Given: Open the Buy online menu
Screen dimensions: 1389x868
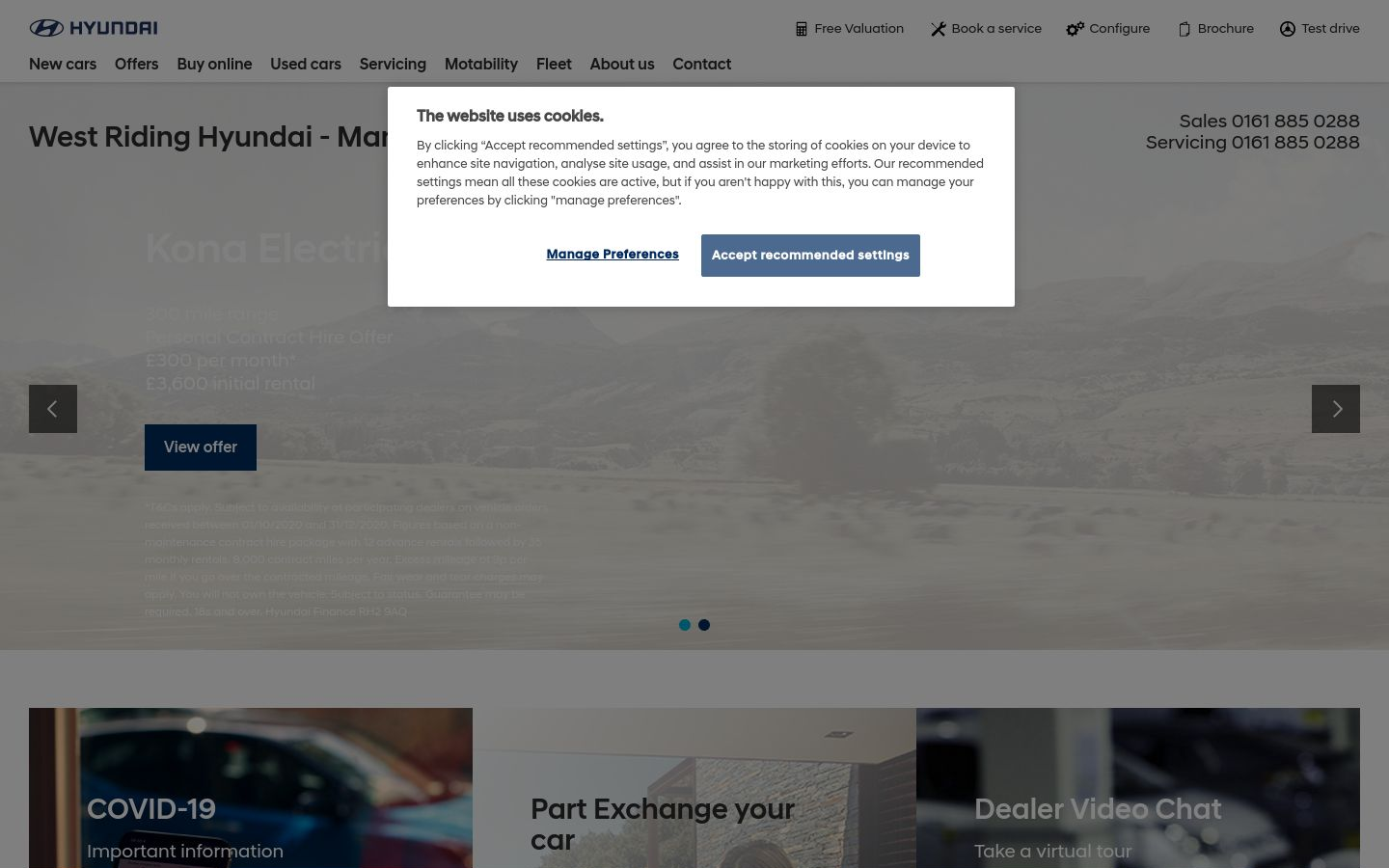Looking at the screenshot, I should [214, 64].
